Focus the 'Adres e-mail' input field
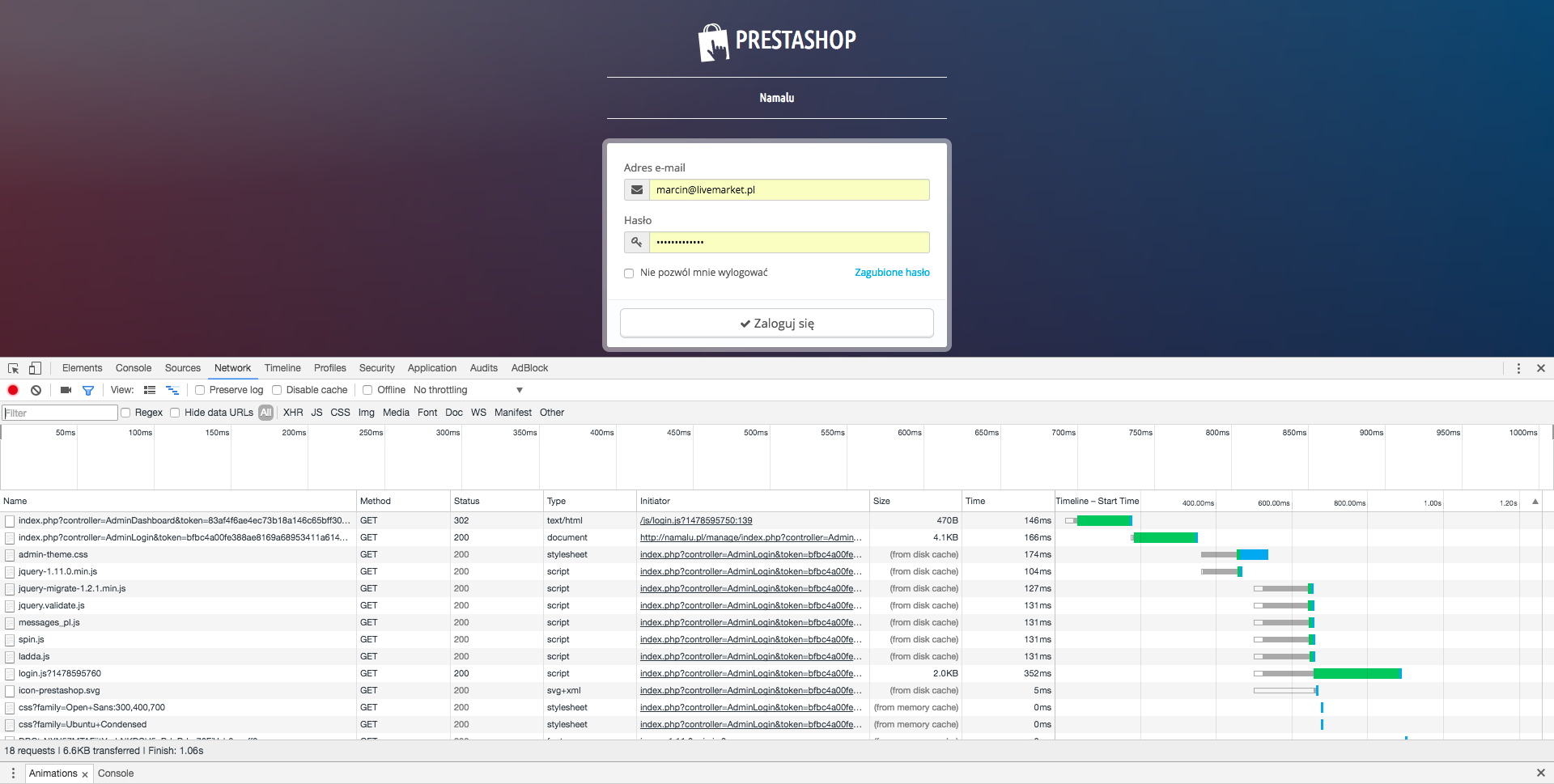Image resolution: width=1554 pixels, height=784 pixels. pyautogui.click(x=789, y=190)
